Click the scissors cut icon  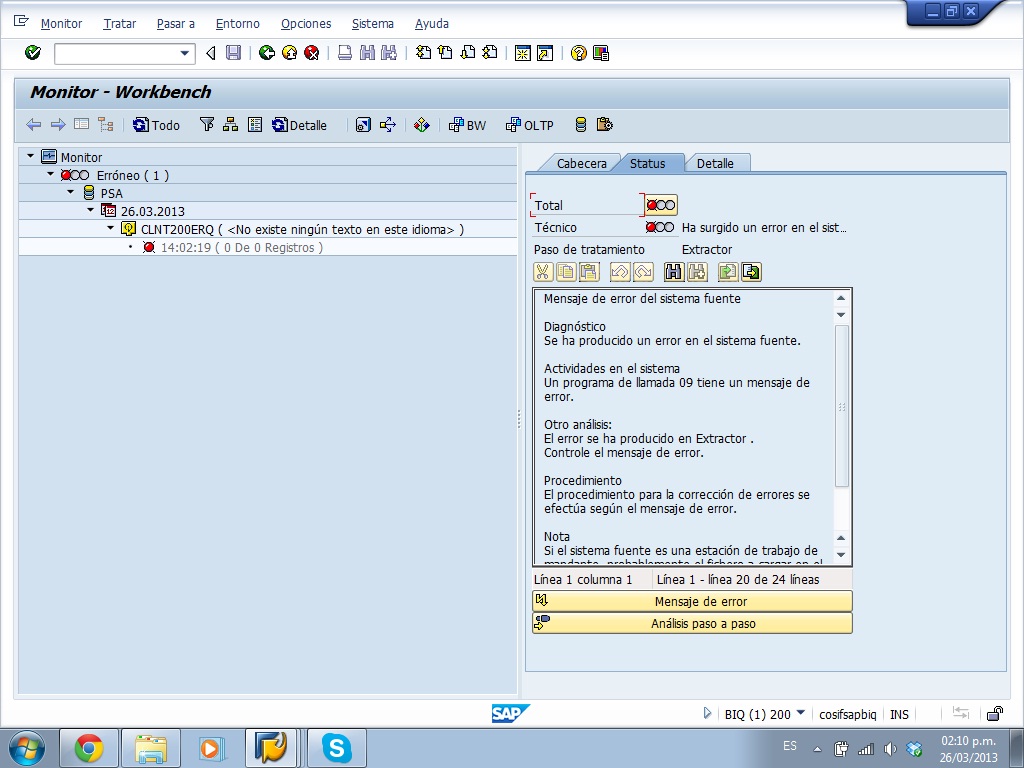[x=542, y=271]
